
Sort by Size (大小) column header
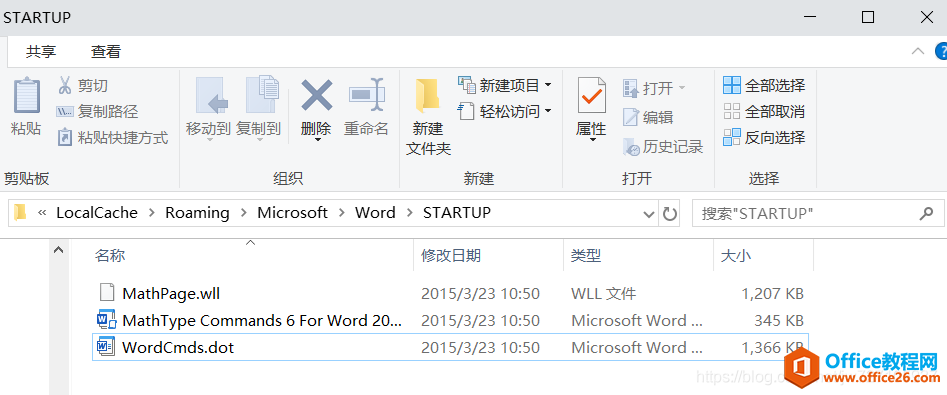(x=736, y=255)
